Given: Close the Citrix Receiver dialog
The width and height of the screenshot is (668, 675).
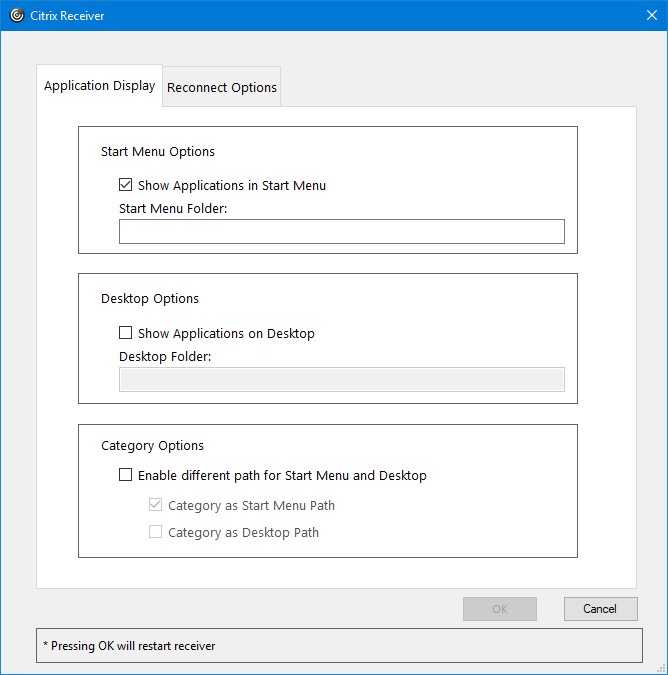Looking at the screenshot, I should (x=652, y=15).
